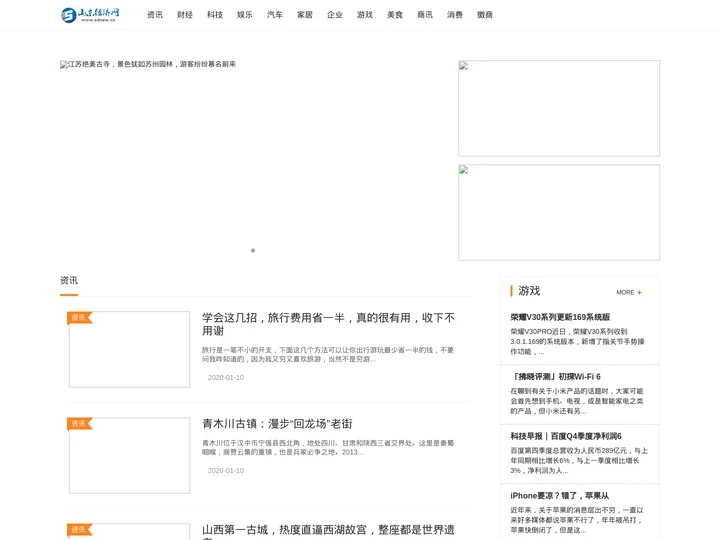Open the 消费 navigation link
Viewport: 720px width, 540px height.
coord(455,15)
